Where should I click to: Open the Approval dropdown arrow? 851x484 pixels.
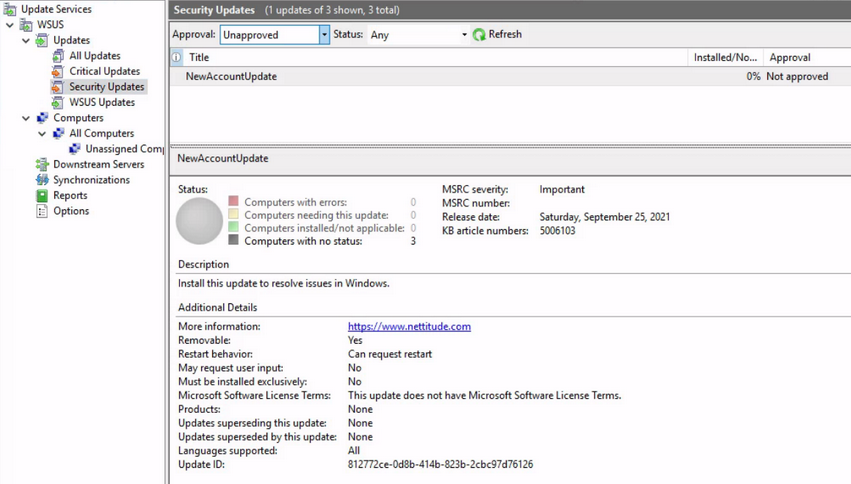point(324,35)
